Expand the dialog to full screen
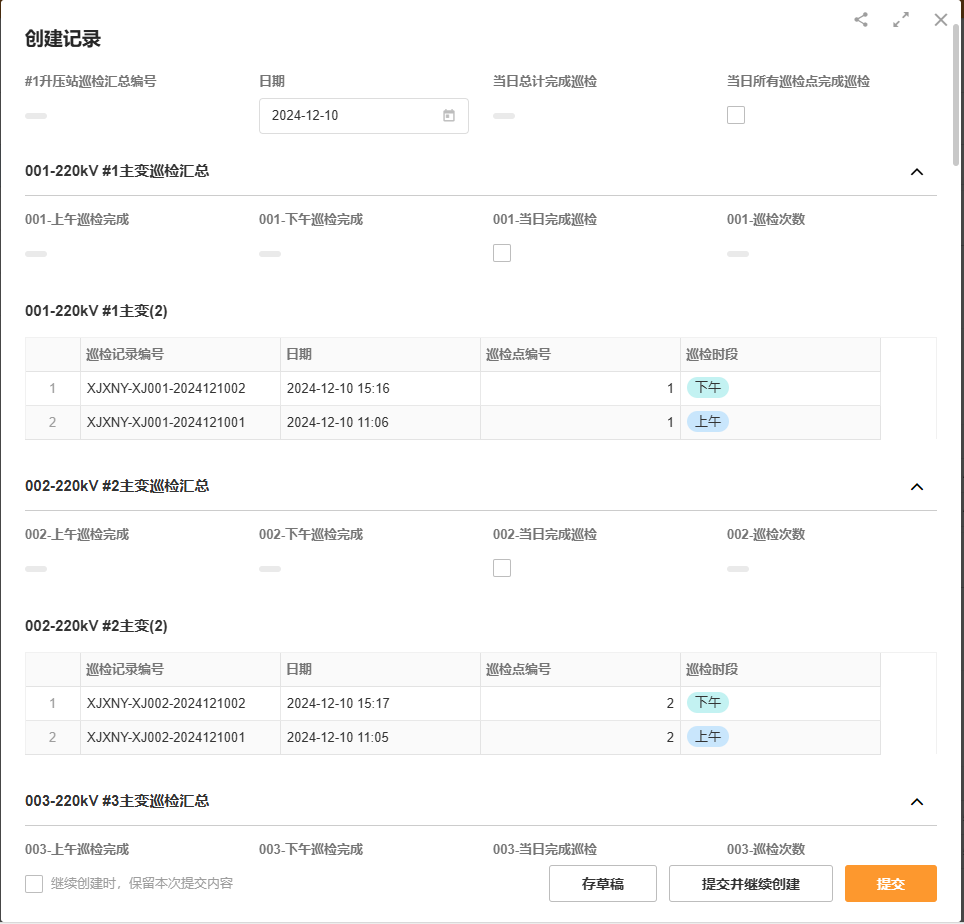This screenshot has height=924, width=964. [x=901, y=20]
